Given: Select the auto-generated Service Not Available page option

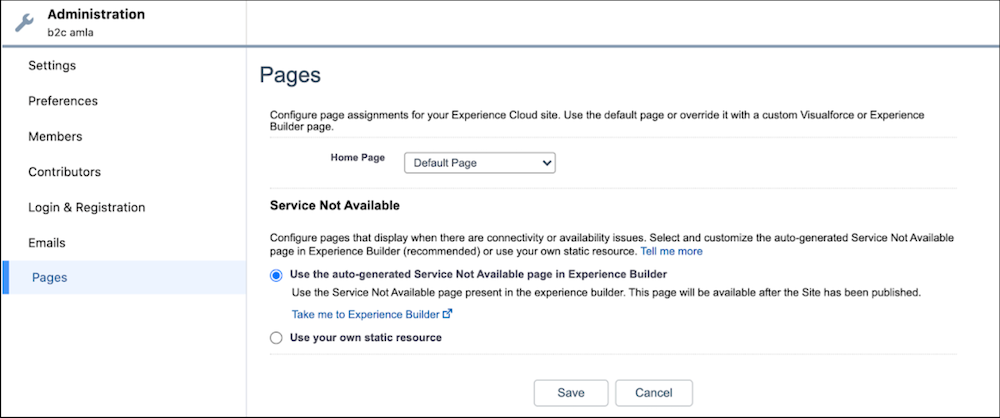Looking at the screenshot, I should 277,274.
